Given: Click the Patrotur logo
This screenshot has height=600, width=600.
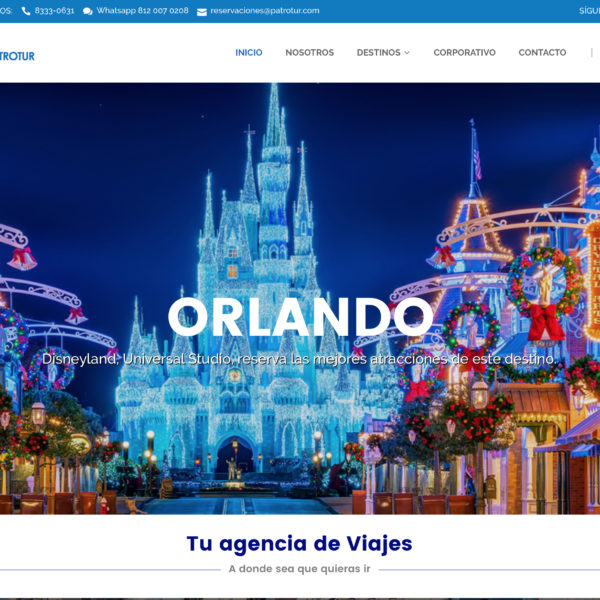Looking at the screenshot, I should [x=17, y=56].
